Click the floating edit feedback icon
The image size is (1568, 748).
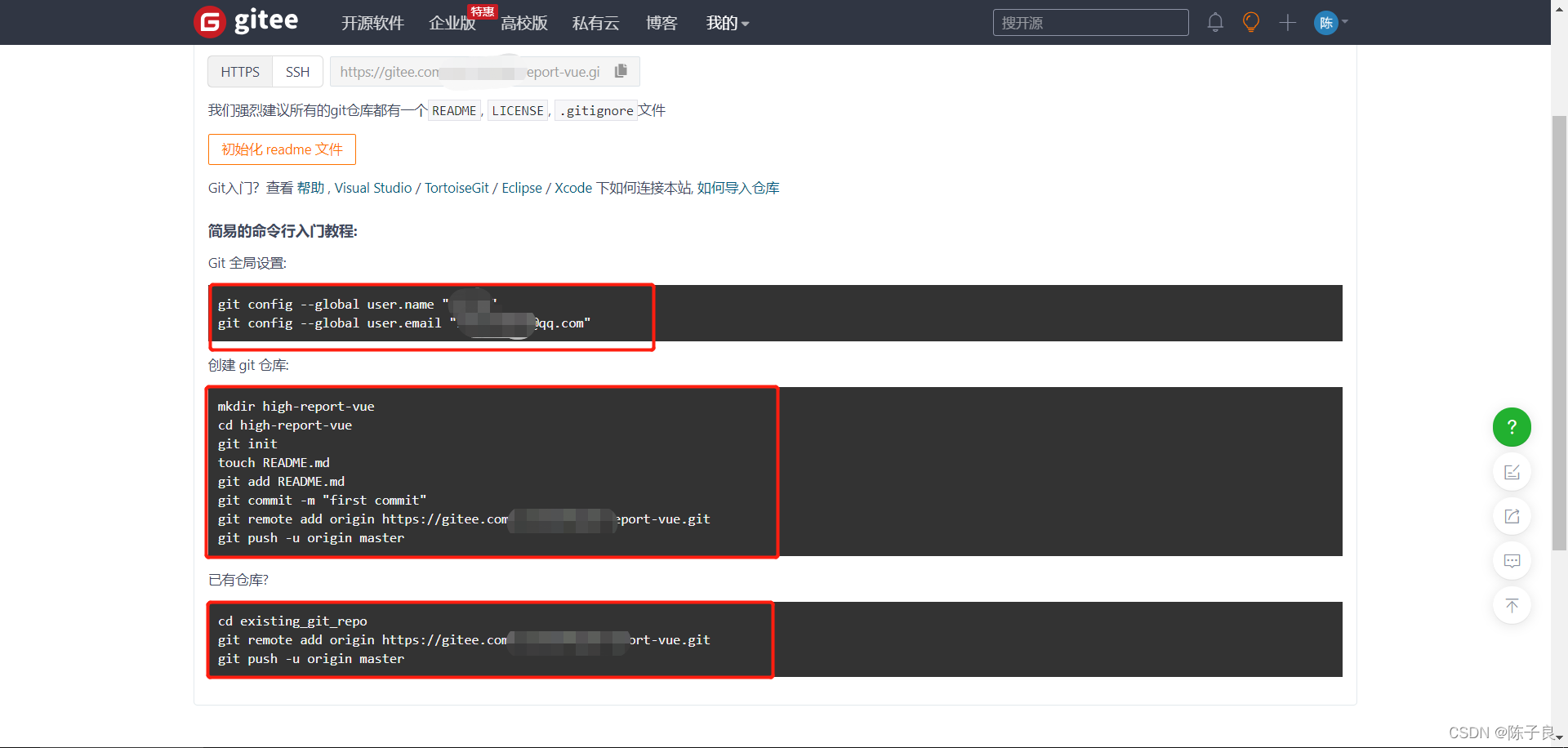pyautogui.click(x=1512, y=472)
